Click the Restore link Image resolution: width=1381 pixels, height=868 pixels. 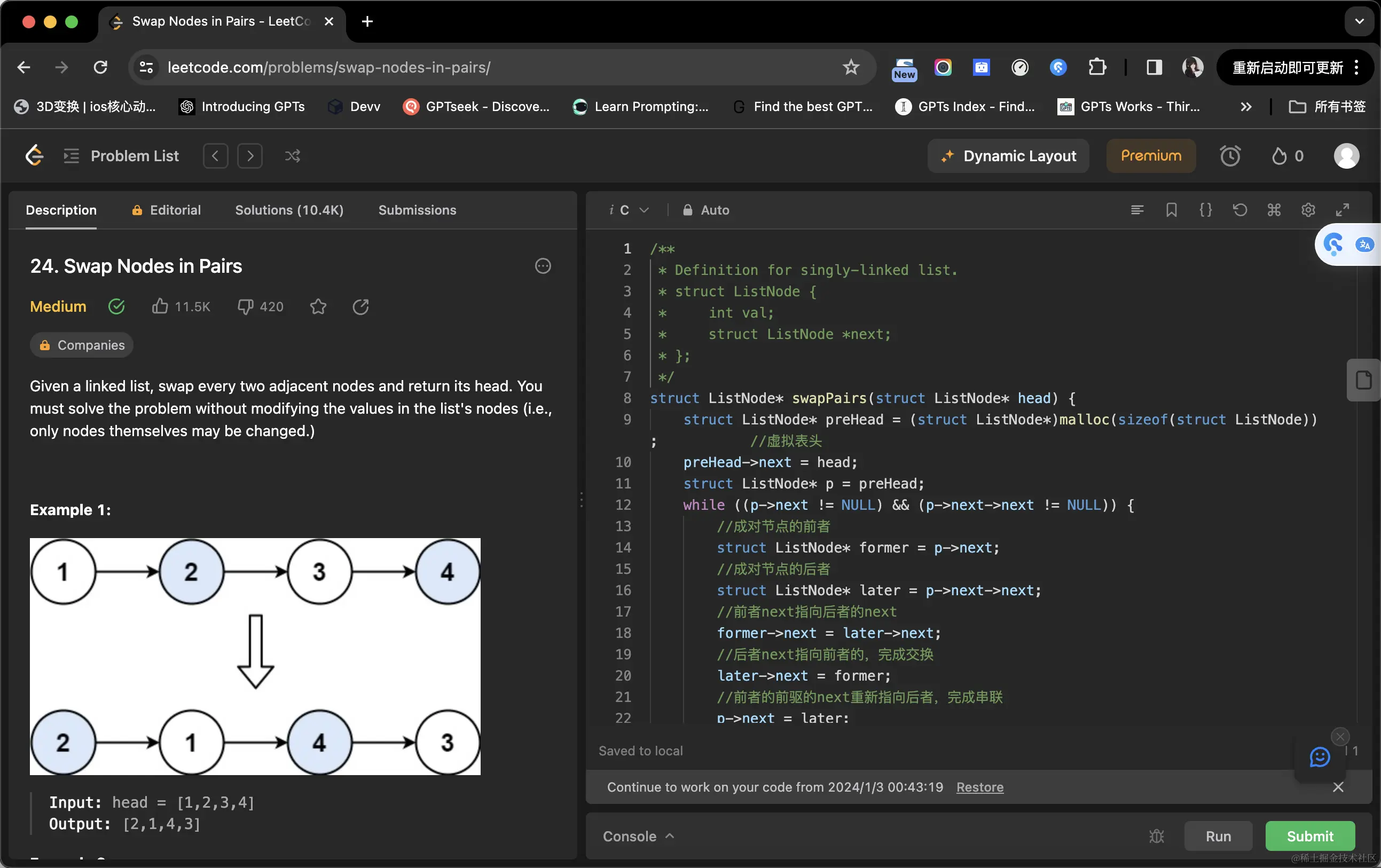(x=979, y=787)
